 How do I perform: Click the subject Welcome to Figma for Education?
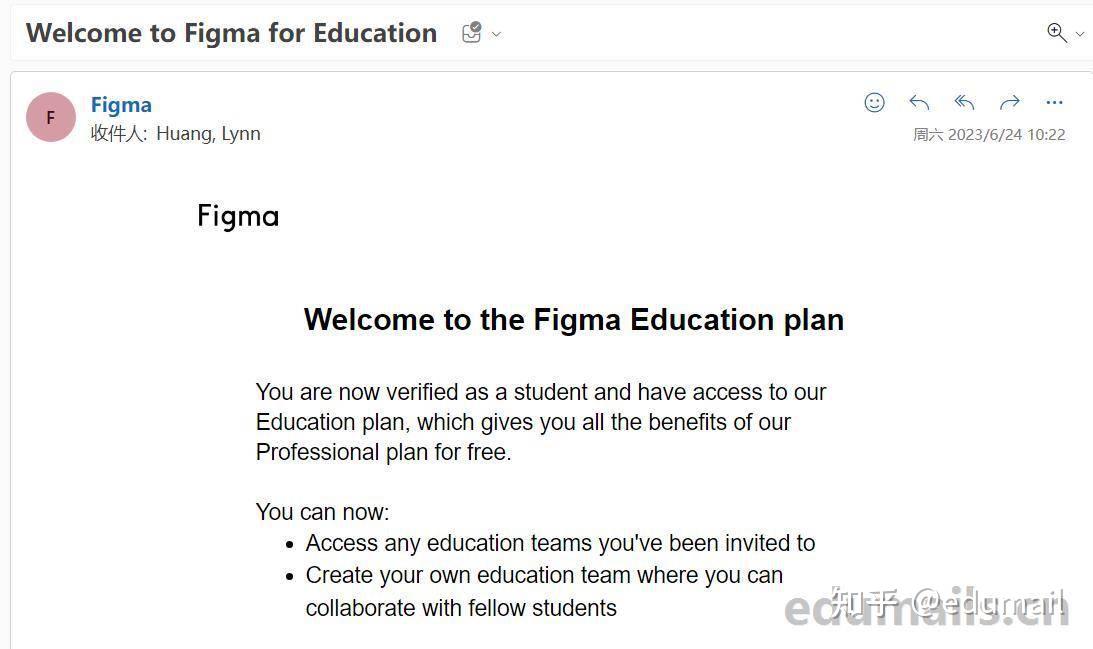click(x=231, y=32)
